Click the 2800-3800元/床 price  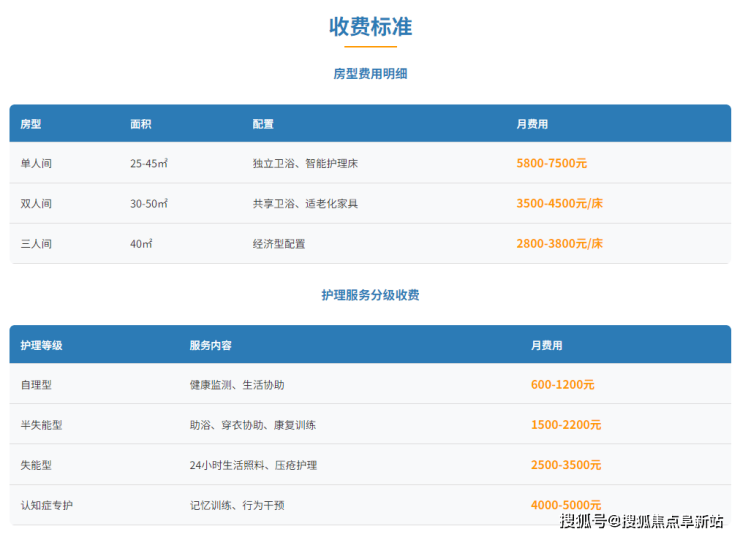point(559,243)
